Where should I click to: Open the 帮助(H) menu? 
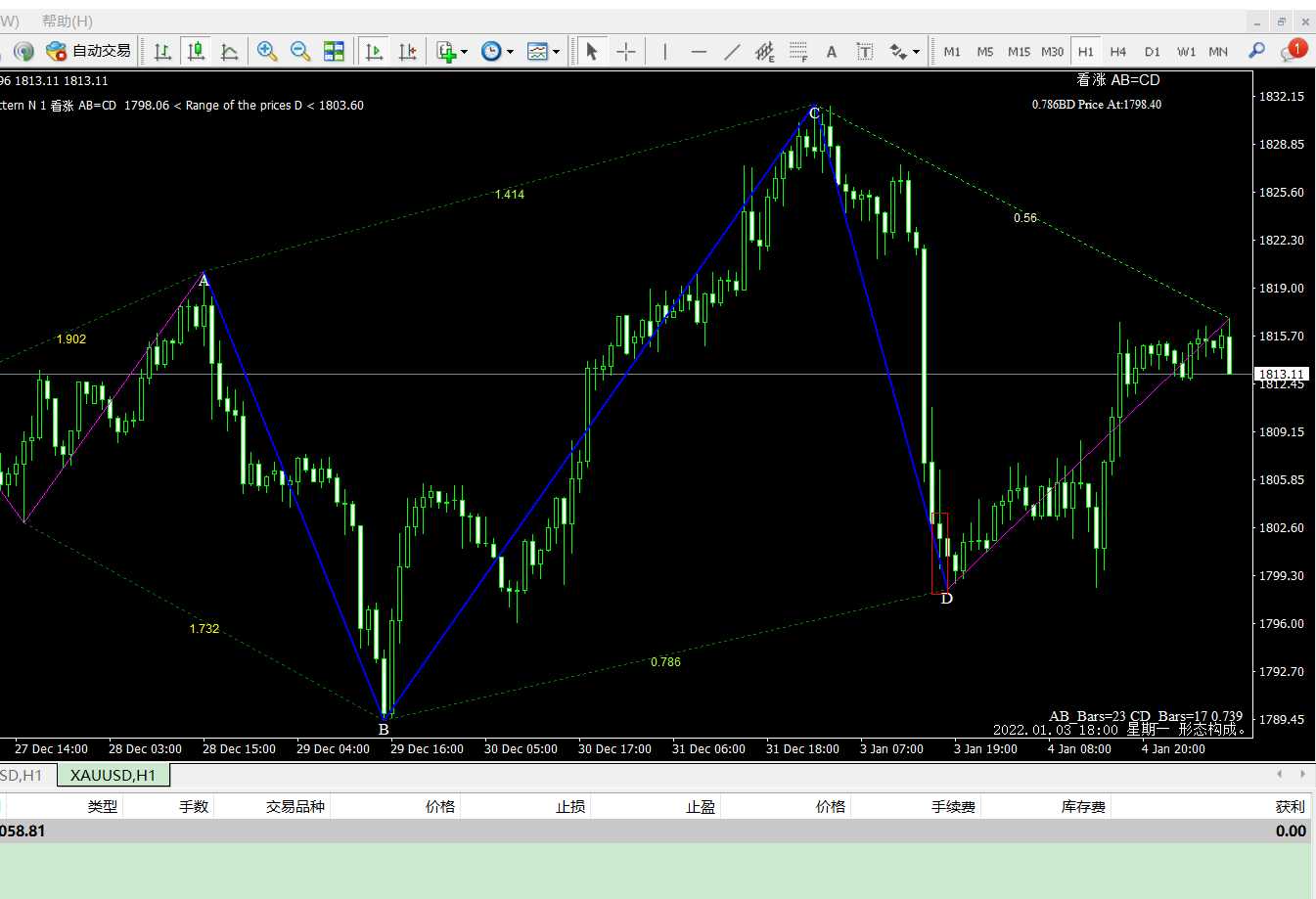tap(68, 21)
